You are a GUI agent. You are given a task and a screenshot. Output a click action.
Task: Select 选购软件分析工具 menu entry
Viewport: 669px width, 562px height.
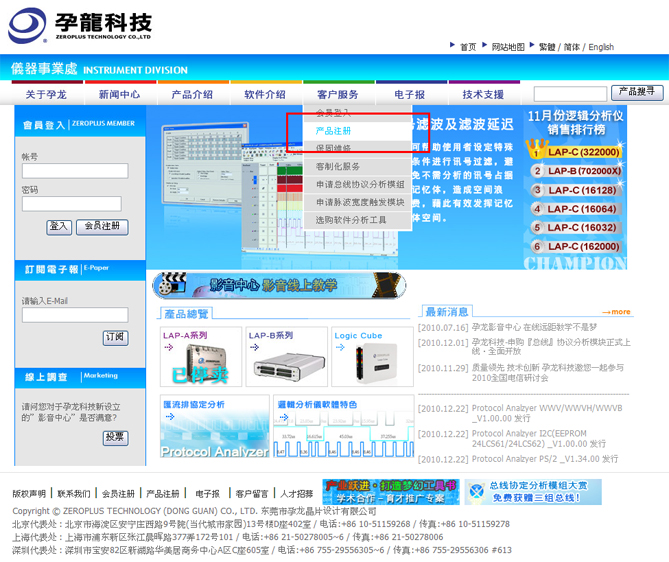coord(358,220)
